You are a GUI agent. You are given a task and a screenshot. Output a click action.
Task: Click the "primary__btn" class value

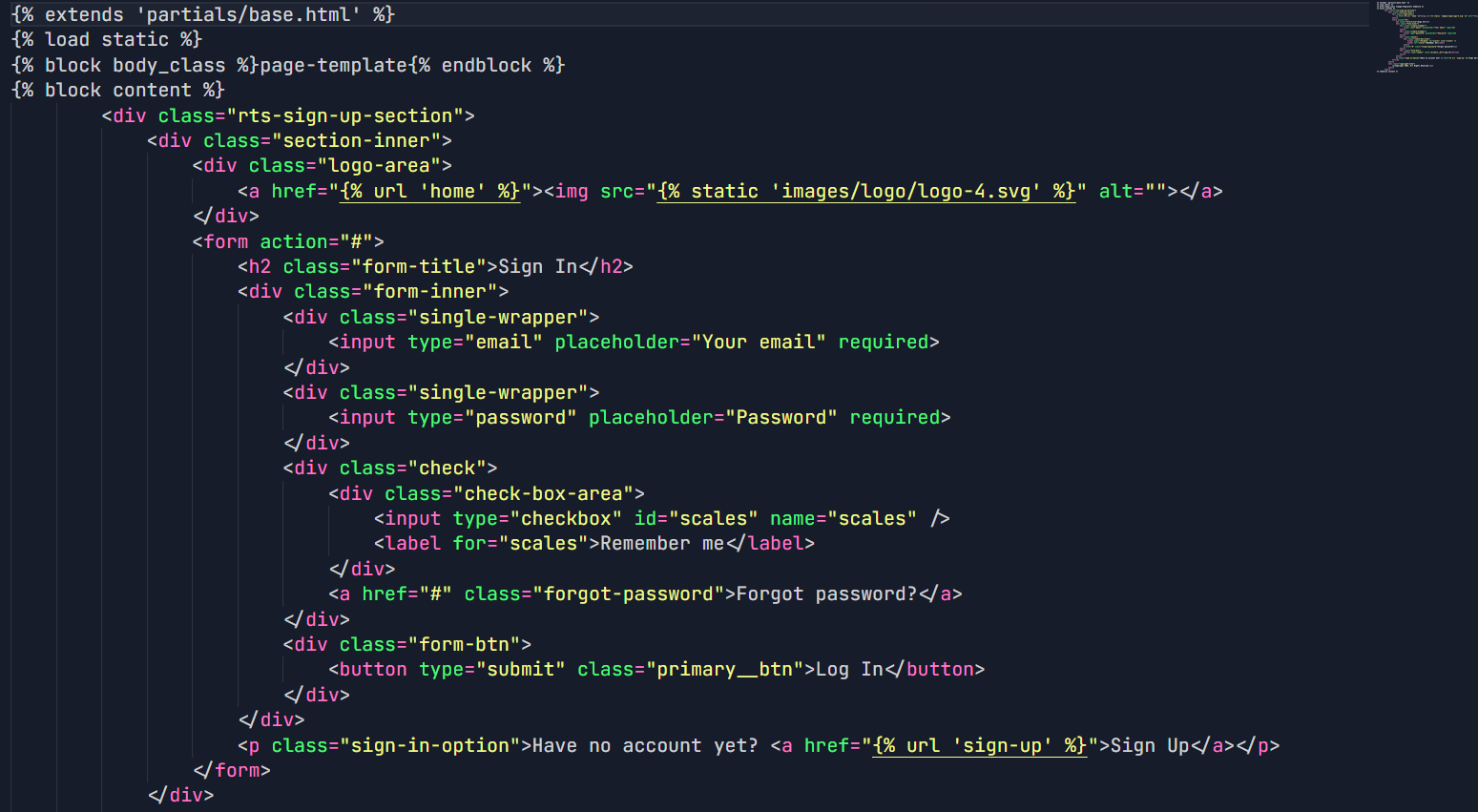coord(724,669)
